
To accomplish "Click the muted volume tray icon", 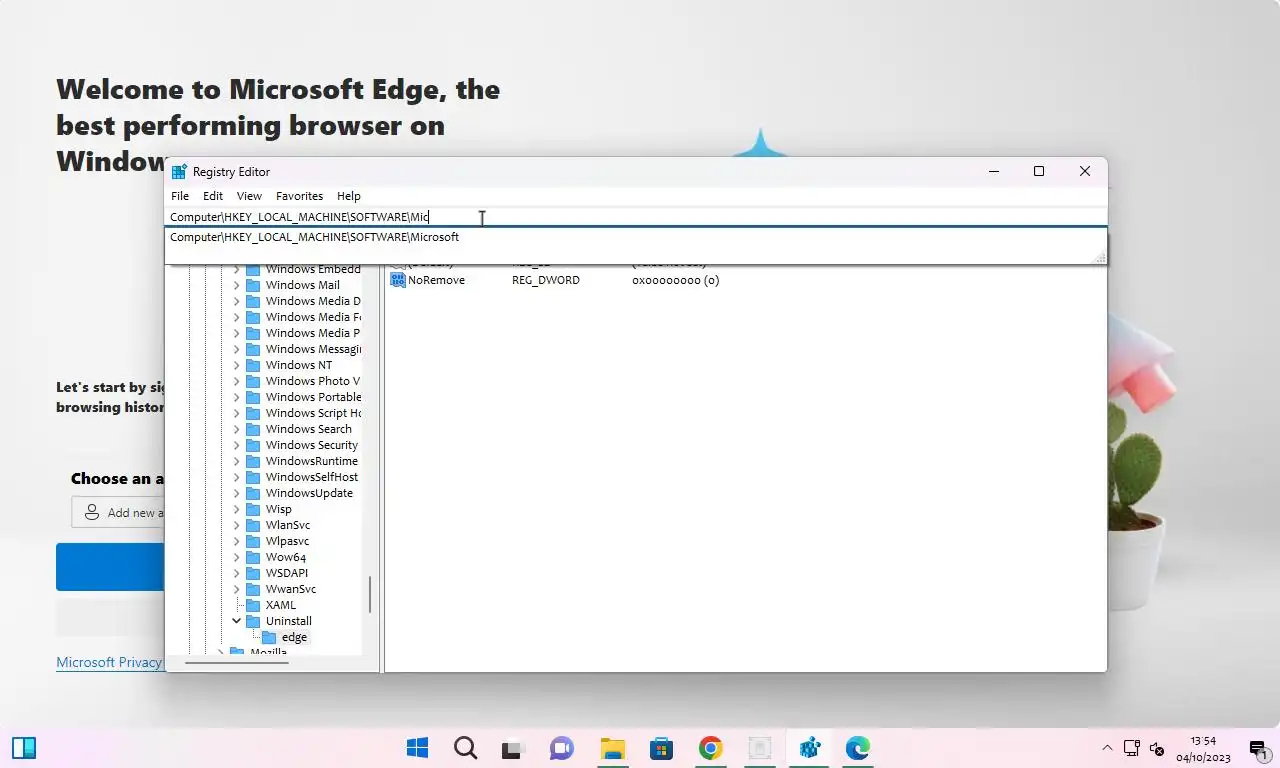I will (x=1157, y=748).
